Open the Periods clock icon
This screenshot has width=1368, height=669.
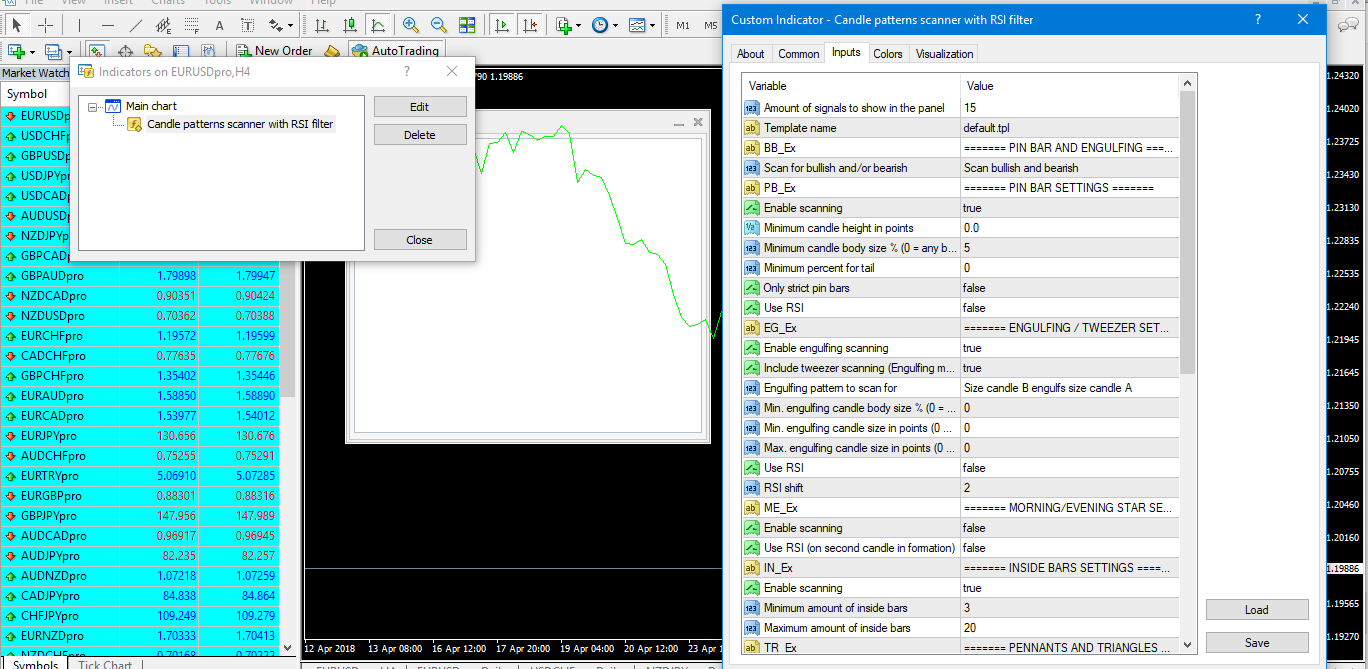599,25
